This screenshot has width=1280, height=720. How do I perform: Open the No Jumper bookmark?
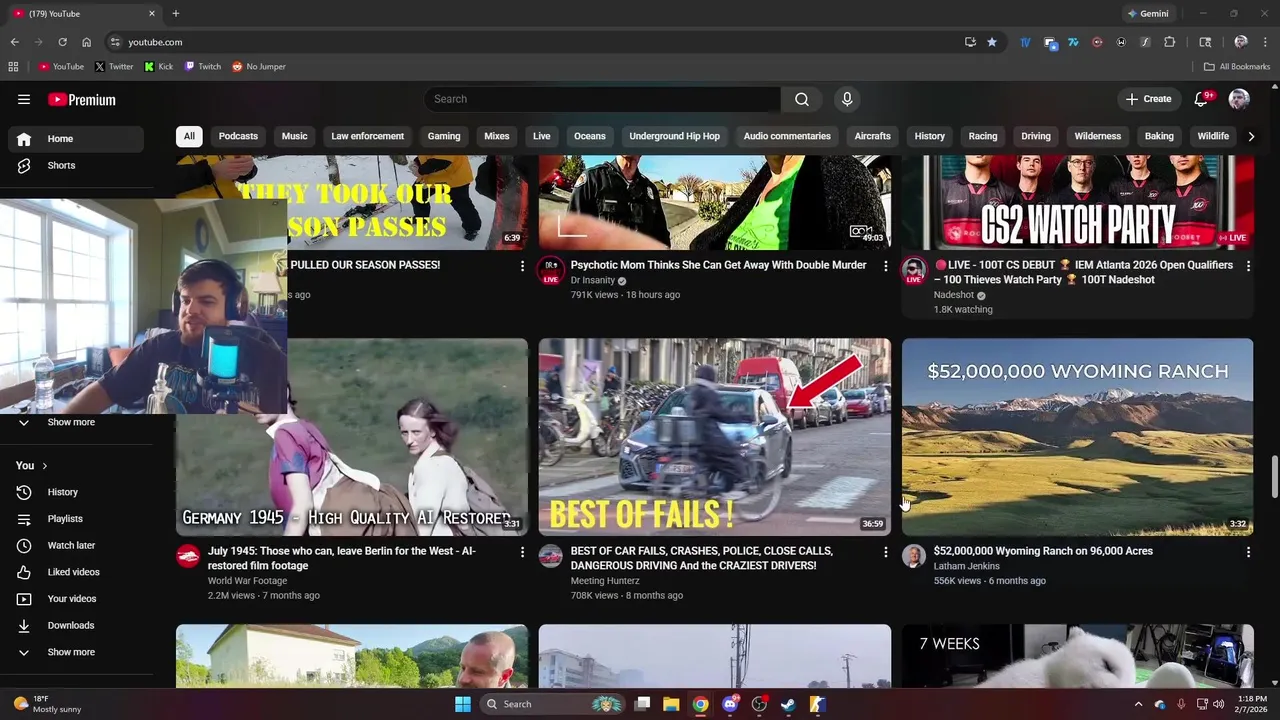click(259, 67)
